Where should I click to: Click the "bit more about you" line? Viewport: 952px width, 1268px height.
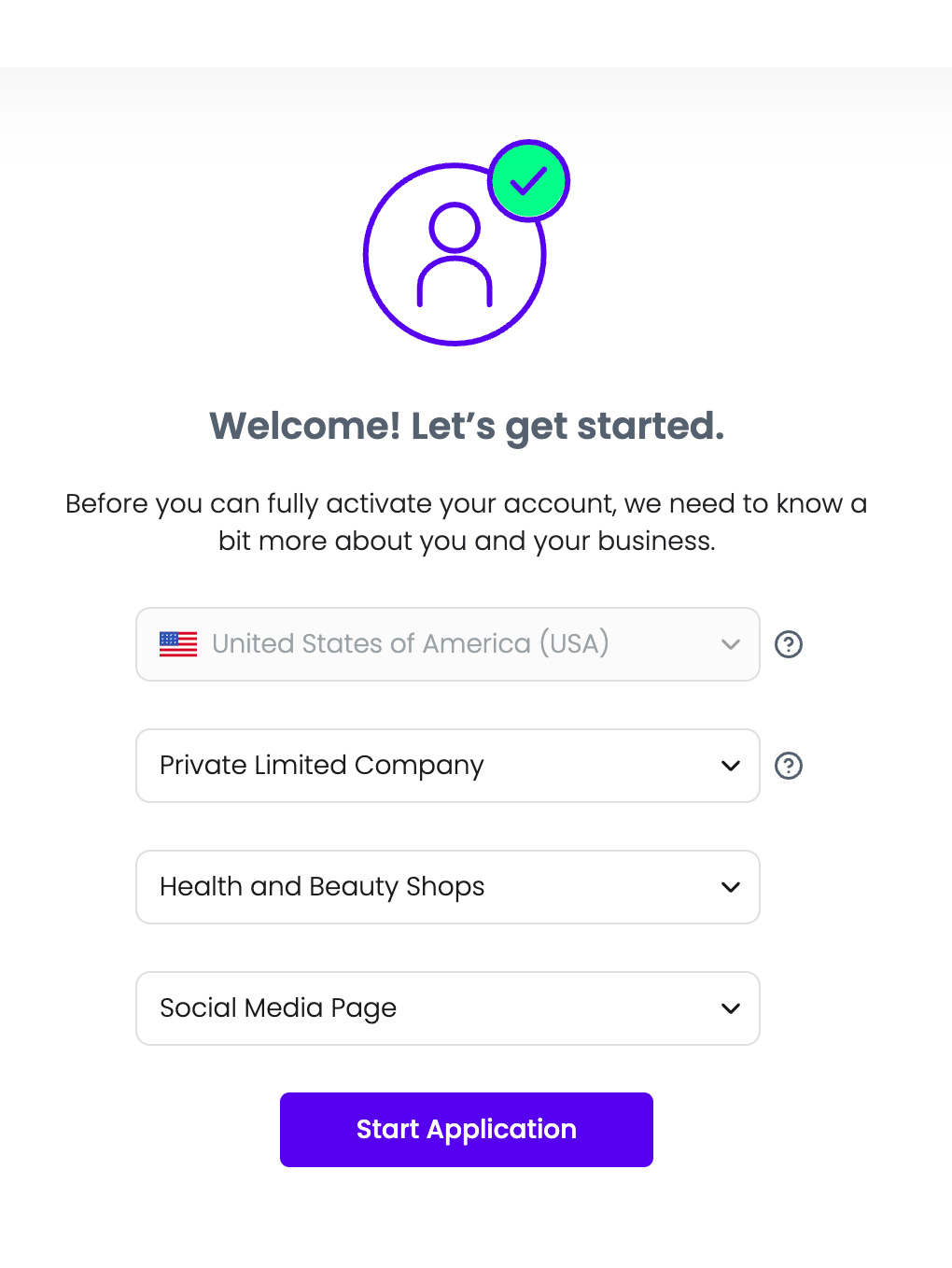466,542
